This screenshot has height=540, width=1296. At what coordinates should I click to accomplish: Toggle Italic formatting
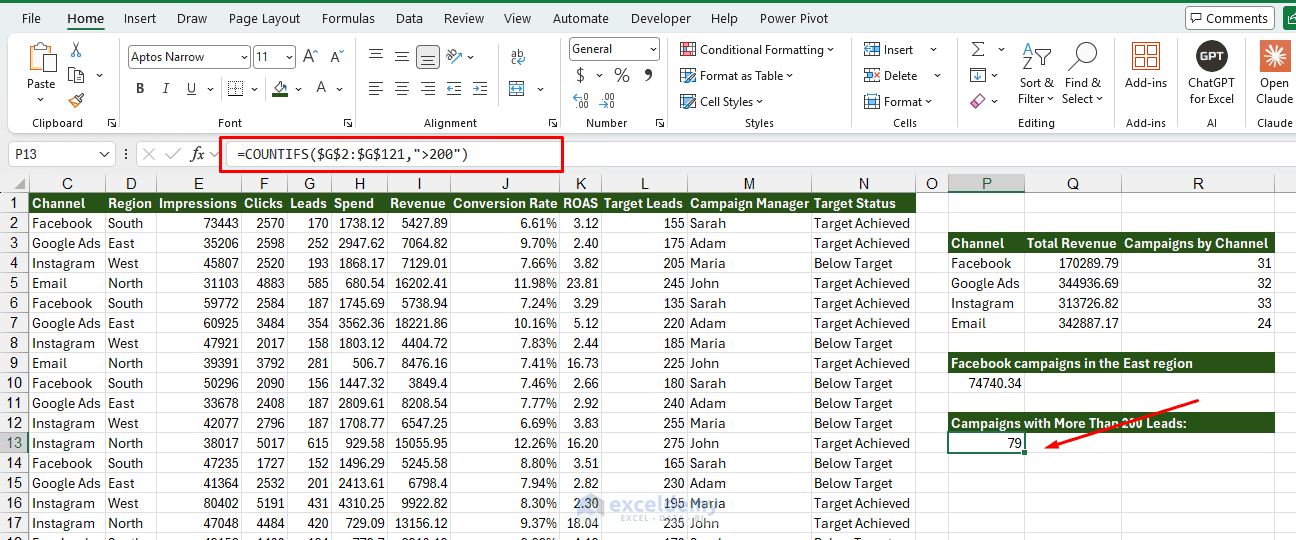click(x=164, y=88)
